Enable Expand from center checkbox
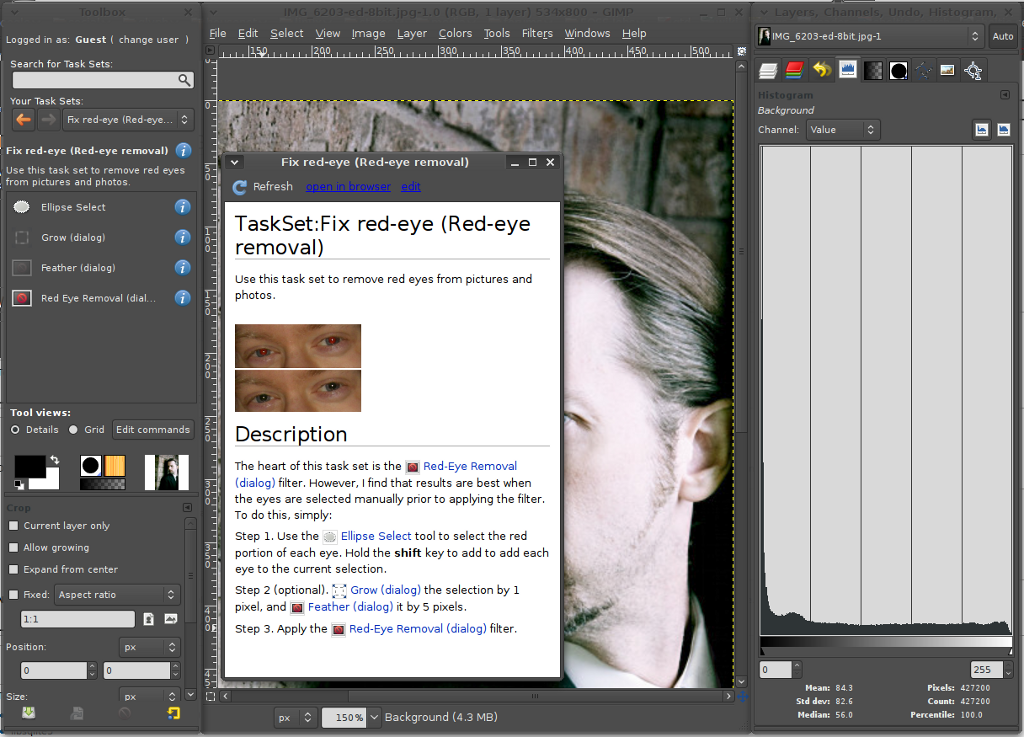Screen dimensions: 1024x737 point(14,569)
